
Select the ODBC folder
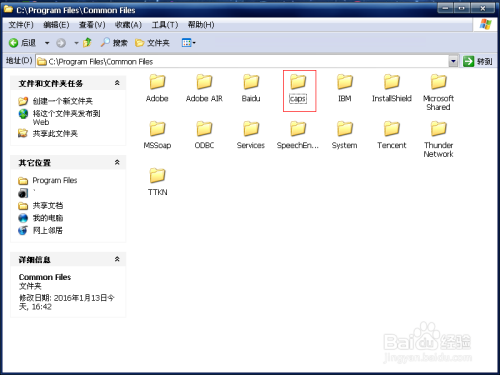click(x=204, y=135)
